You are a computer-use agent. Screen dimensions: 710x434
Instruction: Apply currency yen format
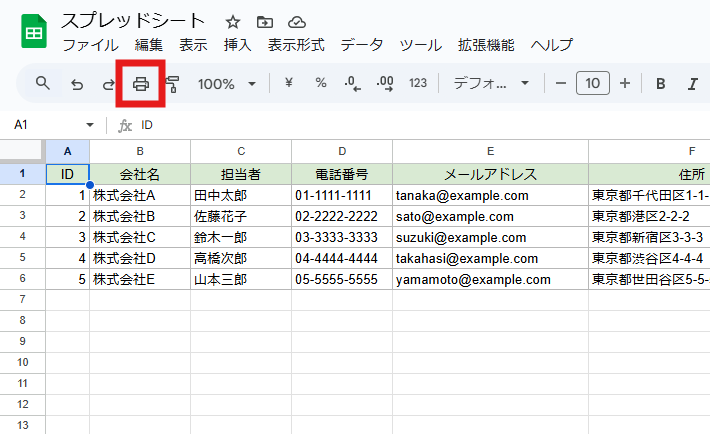pyautogui.click(x=289, y=83)
